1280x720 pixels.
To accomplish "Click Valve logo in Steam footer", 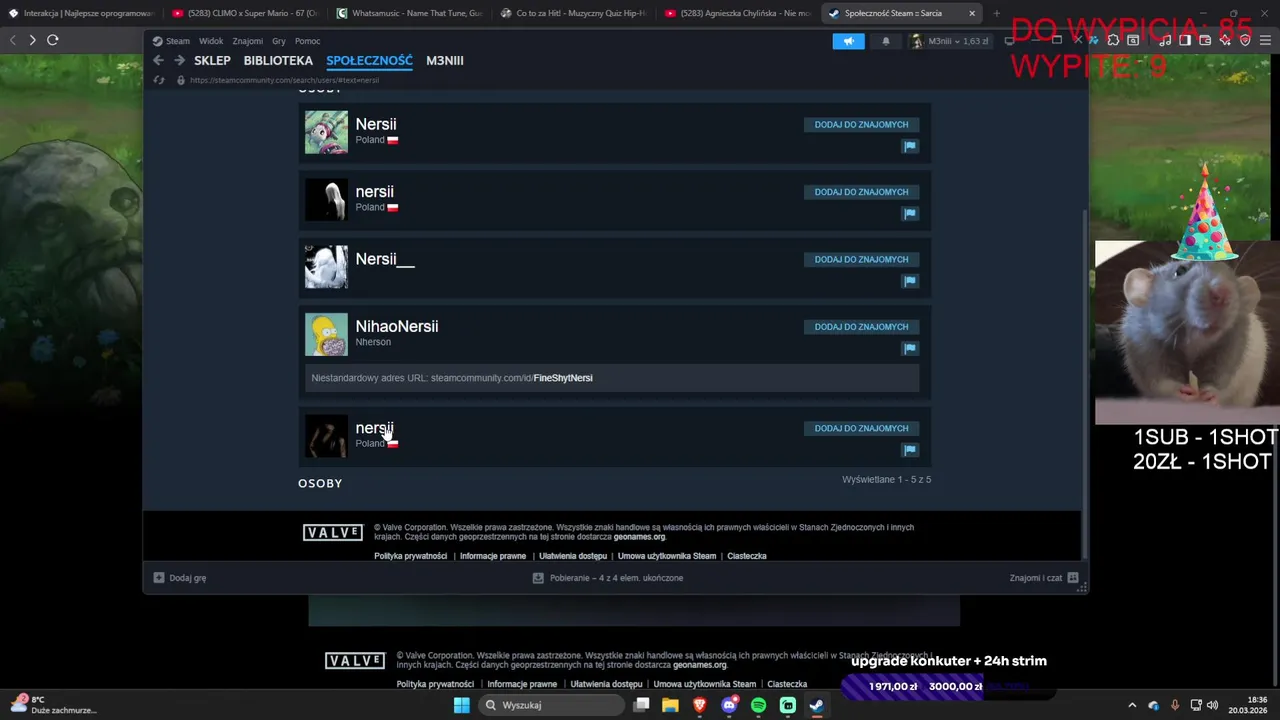I will click(x=333, y=533).
